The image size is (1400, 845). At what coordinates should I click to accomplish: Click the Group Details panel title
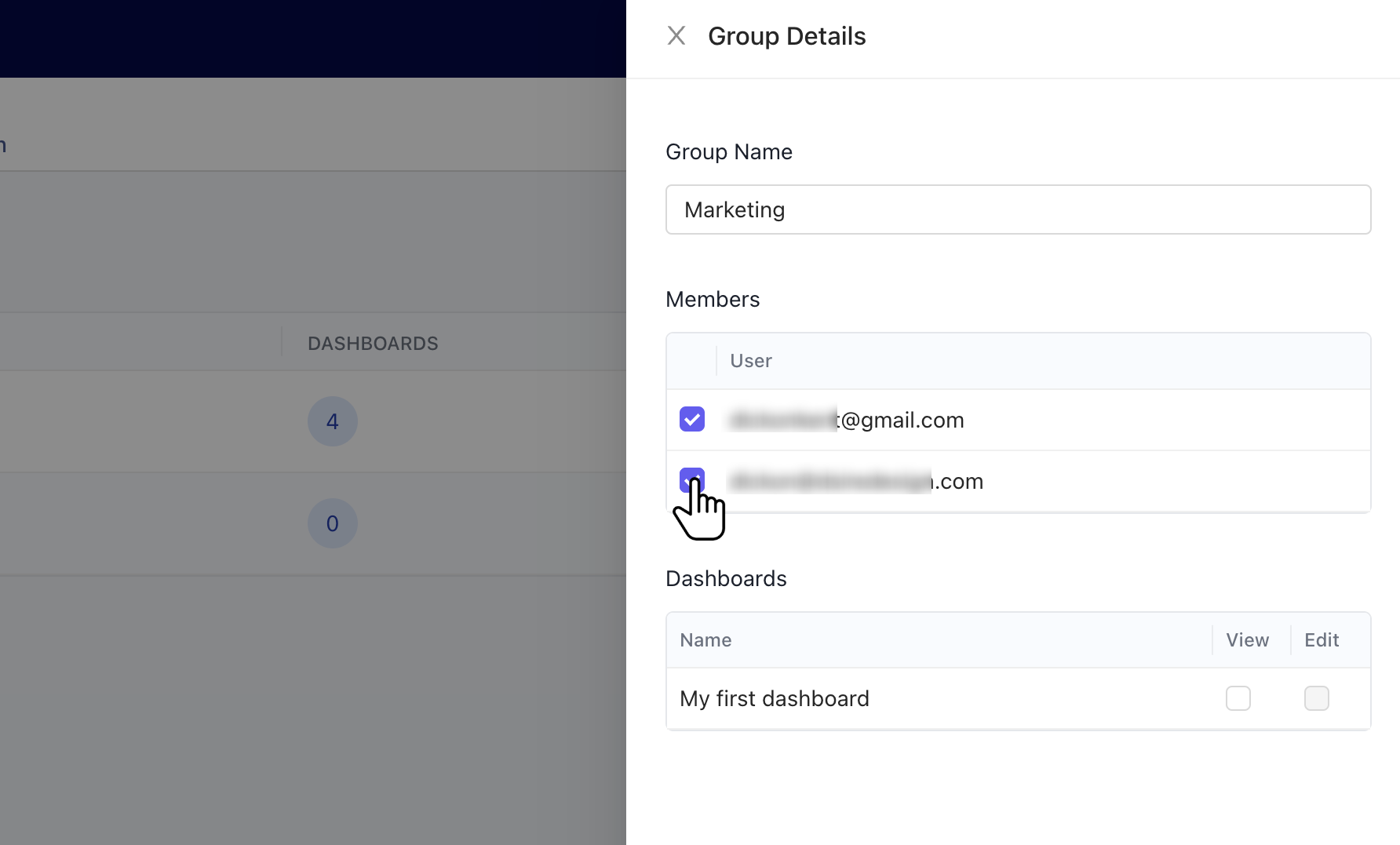click(786, 36)
